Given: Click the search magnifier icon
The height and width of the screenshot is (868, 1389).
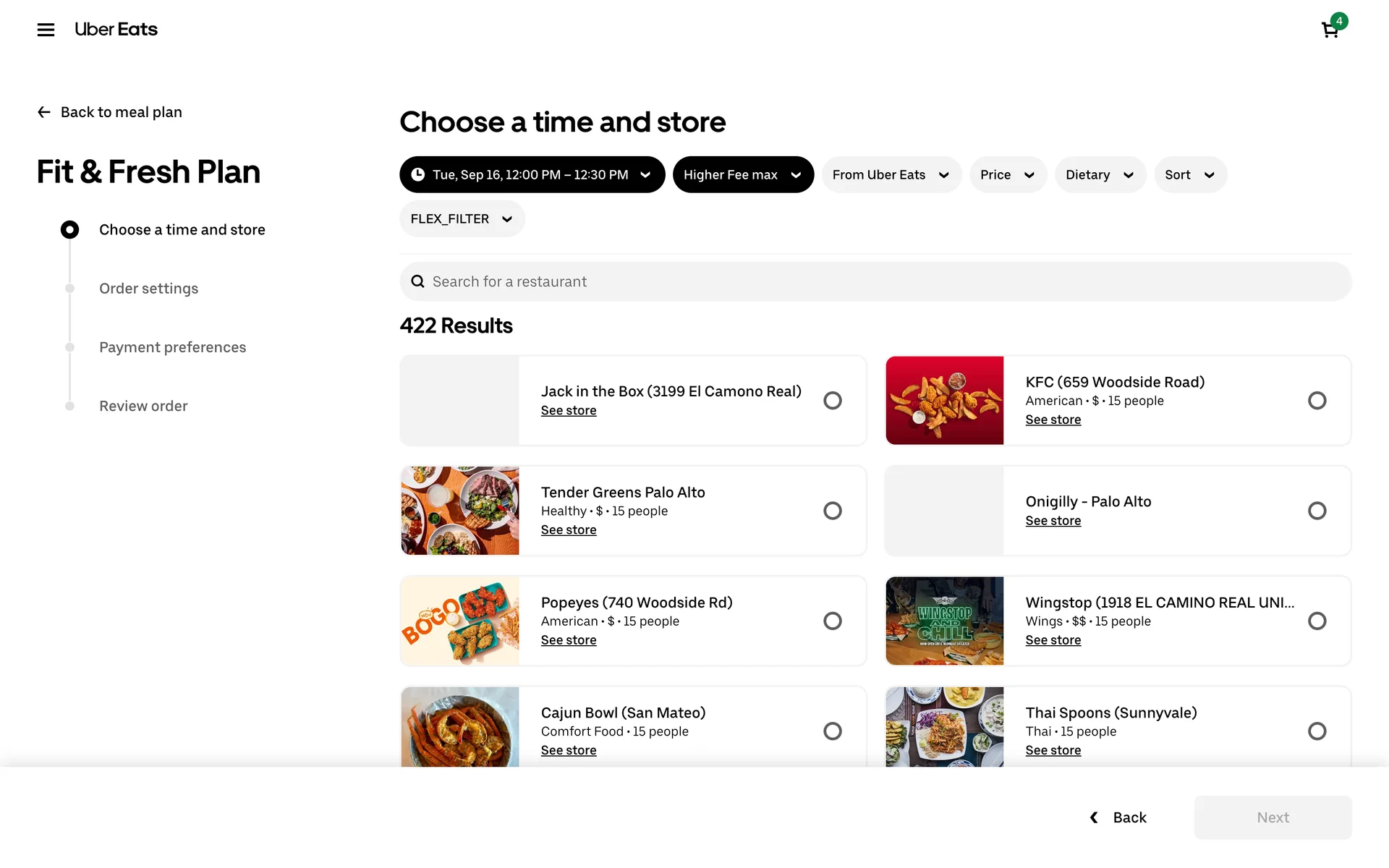Looking at the screenshot, I should [x=417, y=281].
